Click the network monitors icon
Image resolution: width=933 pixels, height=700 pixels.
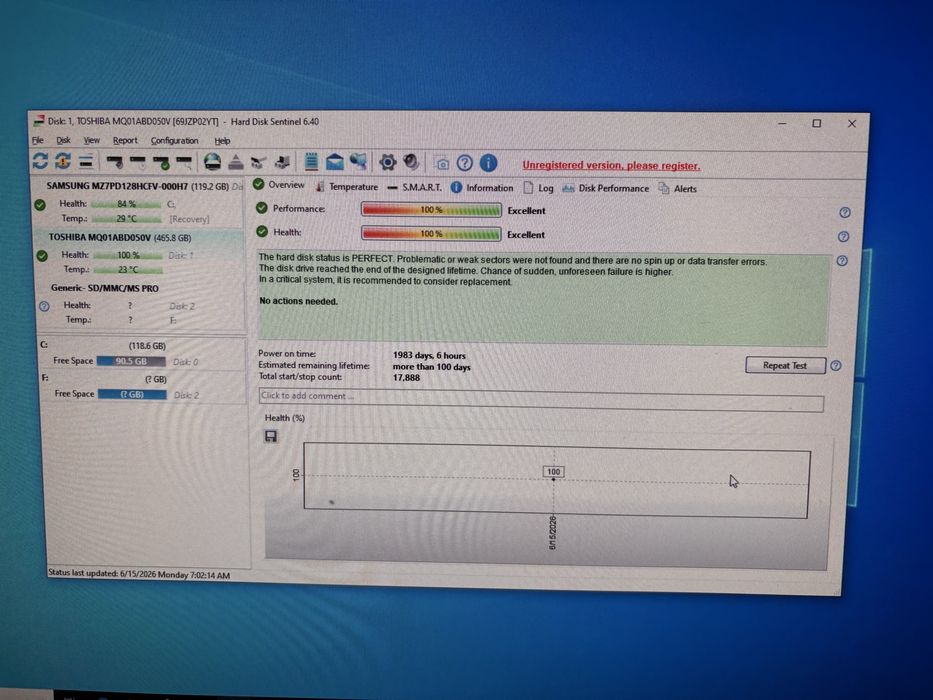click(358, 162)
